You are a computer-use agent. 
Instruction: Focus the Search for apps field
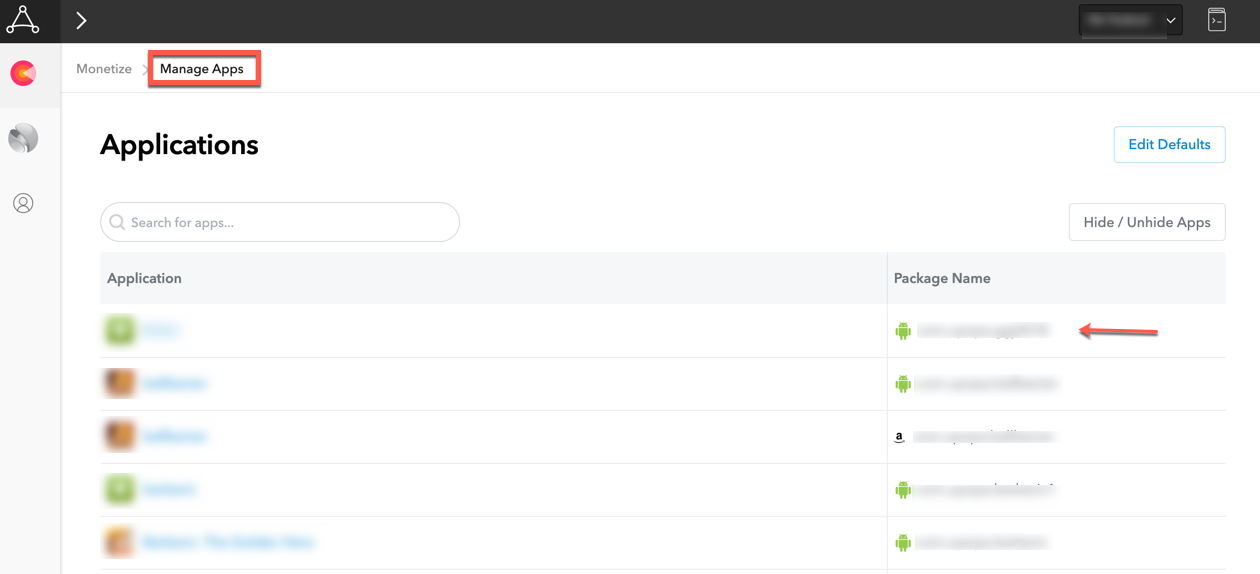click(x=290, y=223)
